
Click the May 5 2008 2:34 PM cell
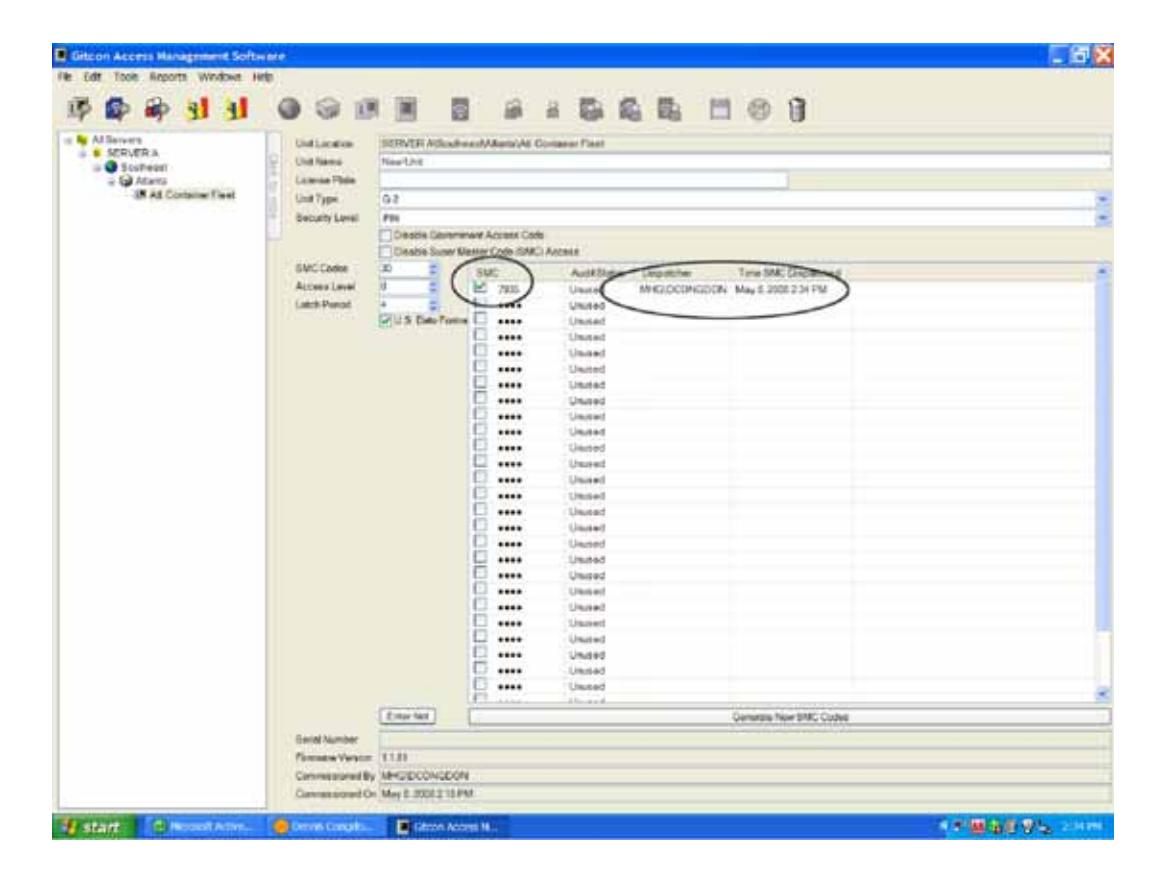coord(781,289)
